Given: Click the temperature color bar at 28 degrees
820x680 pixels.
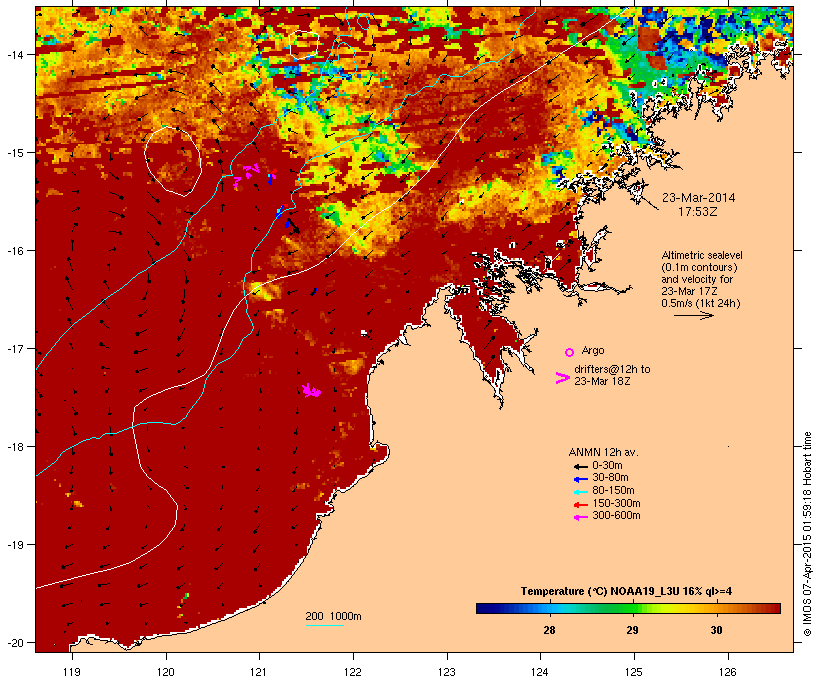Looking at the screenshot, I should click(x=549, y=608).
